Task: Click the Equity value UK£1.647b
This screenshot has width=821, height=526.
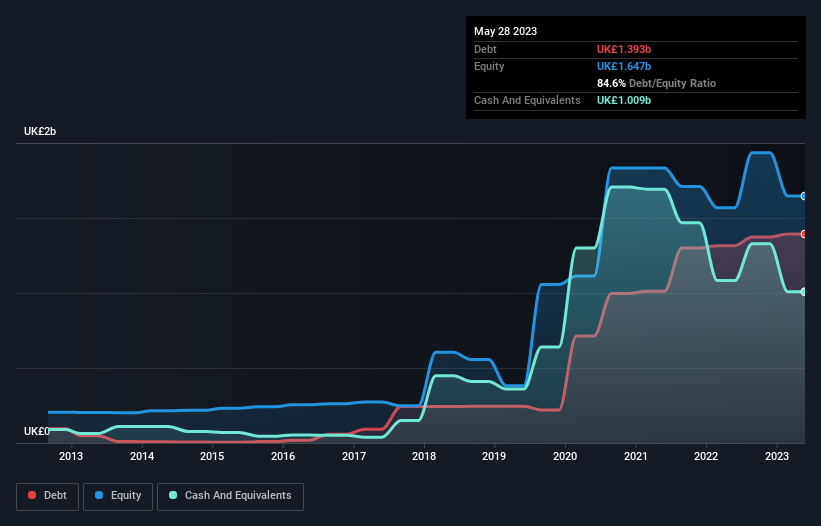Action: pyautogui.click(x=624, y=66)
